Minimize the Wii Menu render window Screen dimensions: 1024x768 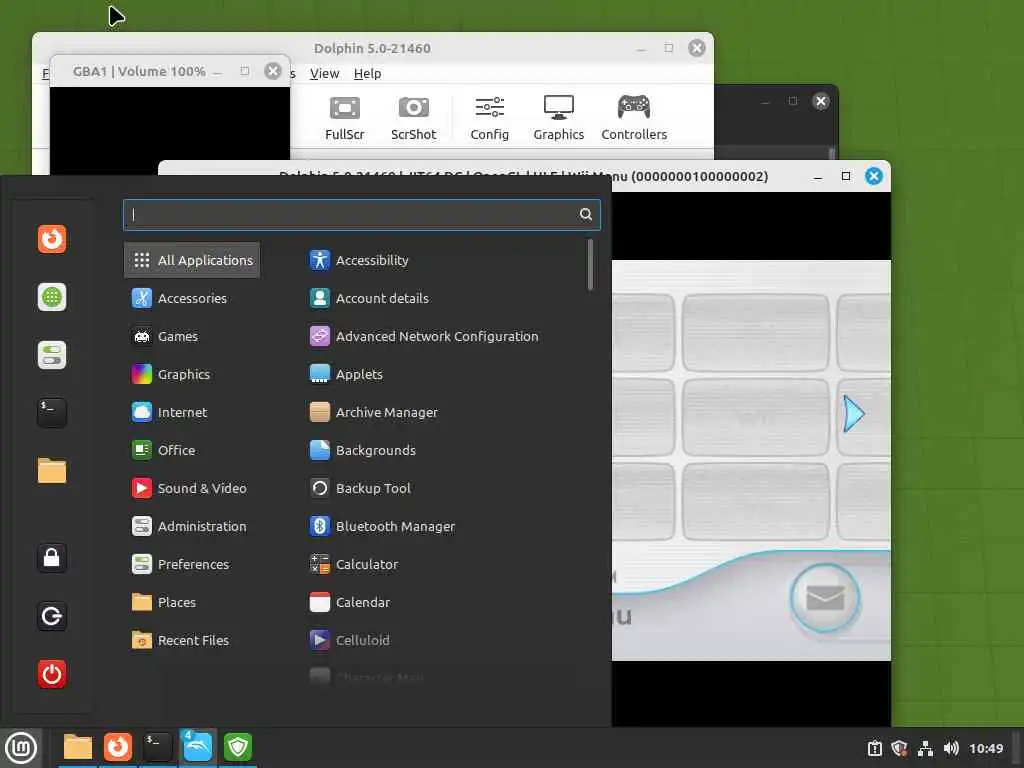818,176
